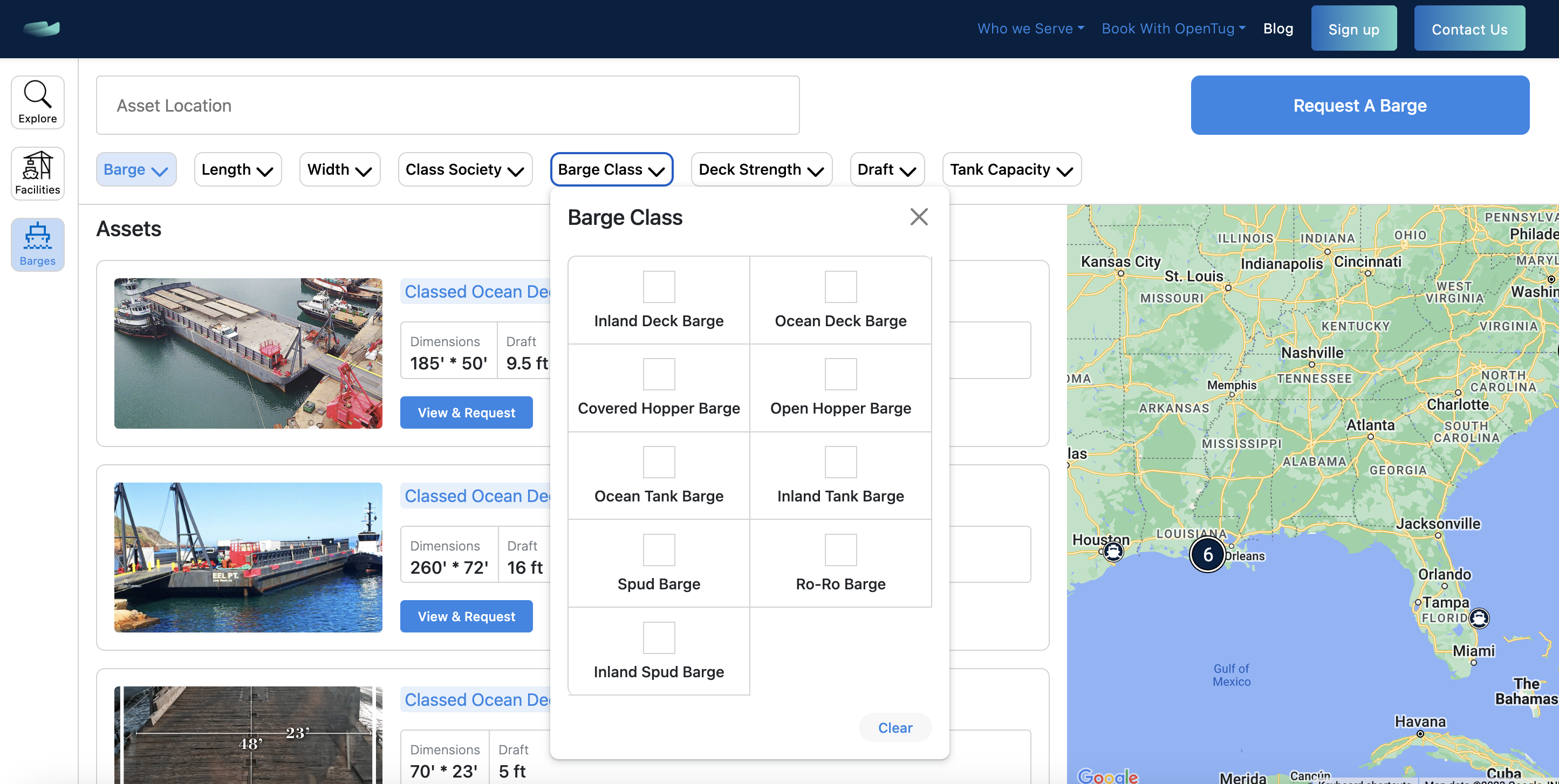1559x784 pixels.
Task: Open the Facilities panel from the sidebar
Action: (x=37, y=173)
